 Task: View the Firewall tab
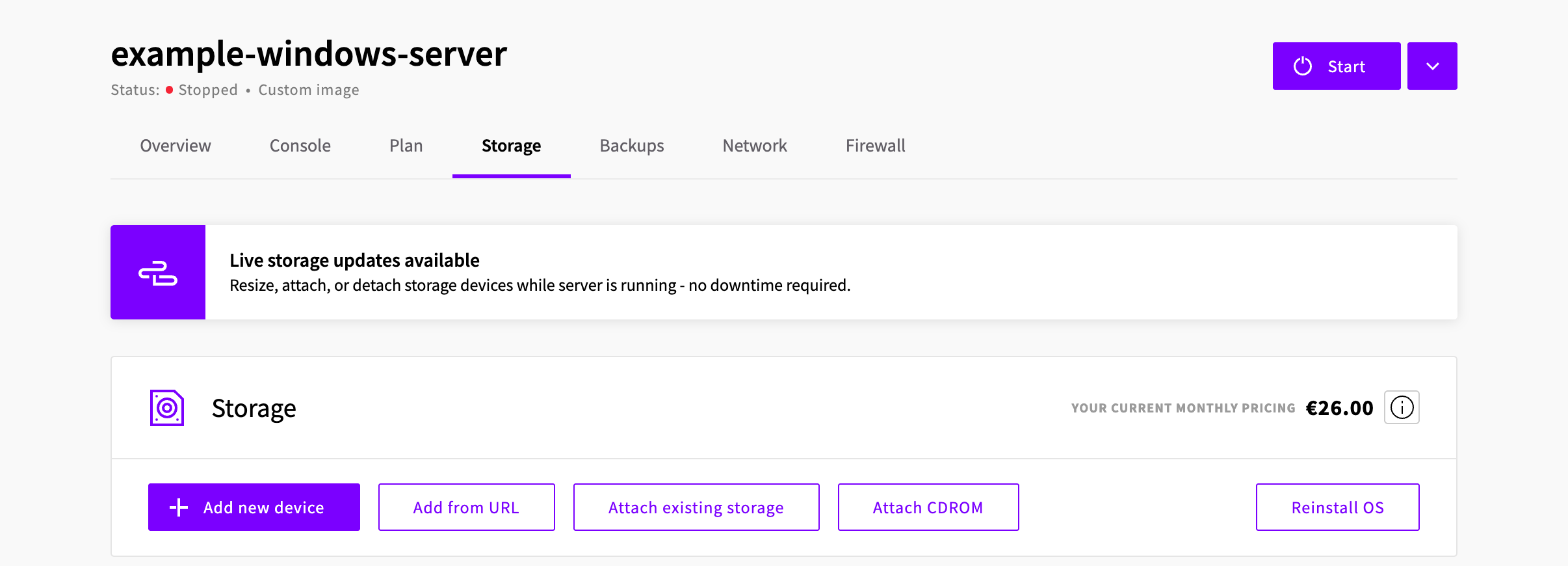pyautogui.click(x=876, y=146)
